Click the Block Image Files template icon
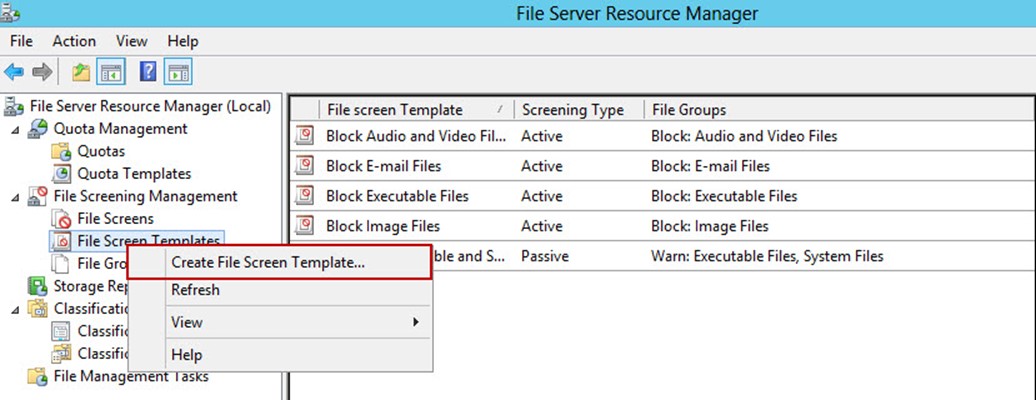1036x400 pixels. 305,226
